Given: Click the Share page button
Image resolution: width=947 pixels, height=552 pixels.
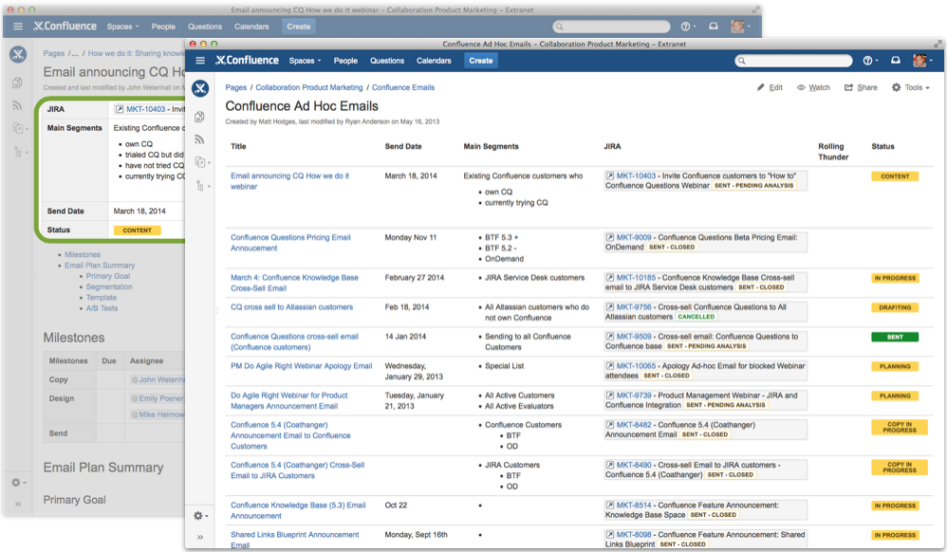Looking at the screenshot, I should coord(861,88).
